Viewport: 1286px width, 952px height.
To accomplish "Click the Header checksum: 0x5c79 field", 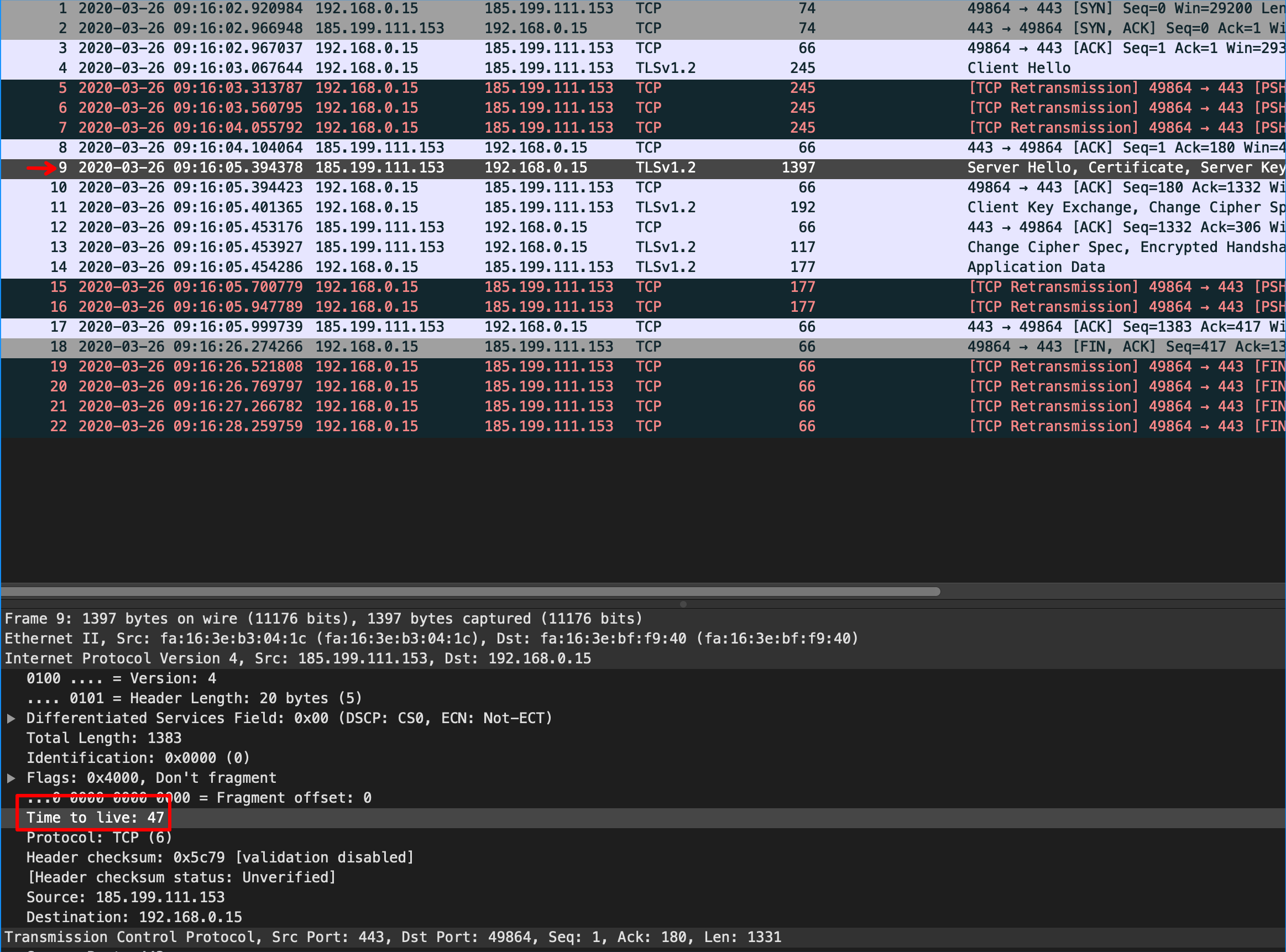I will tap(219, 857).
